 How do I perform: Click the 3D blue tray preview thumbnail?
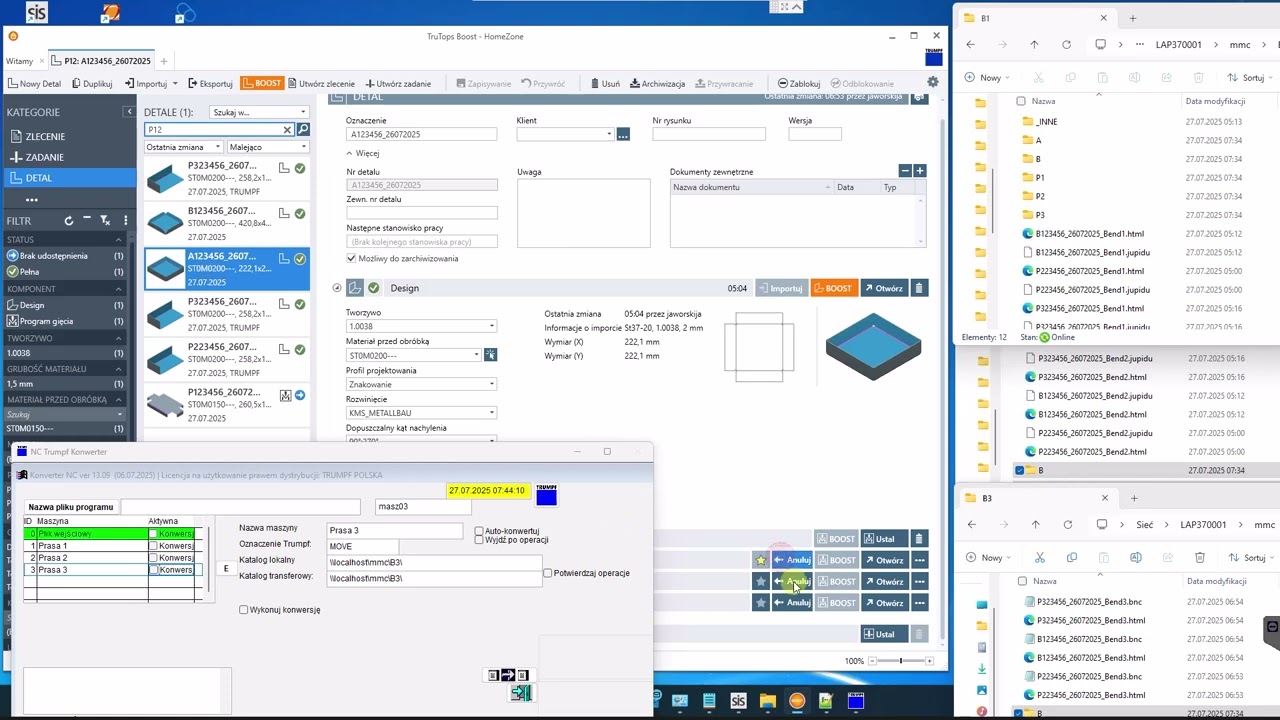(x=873, y=346)
